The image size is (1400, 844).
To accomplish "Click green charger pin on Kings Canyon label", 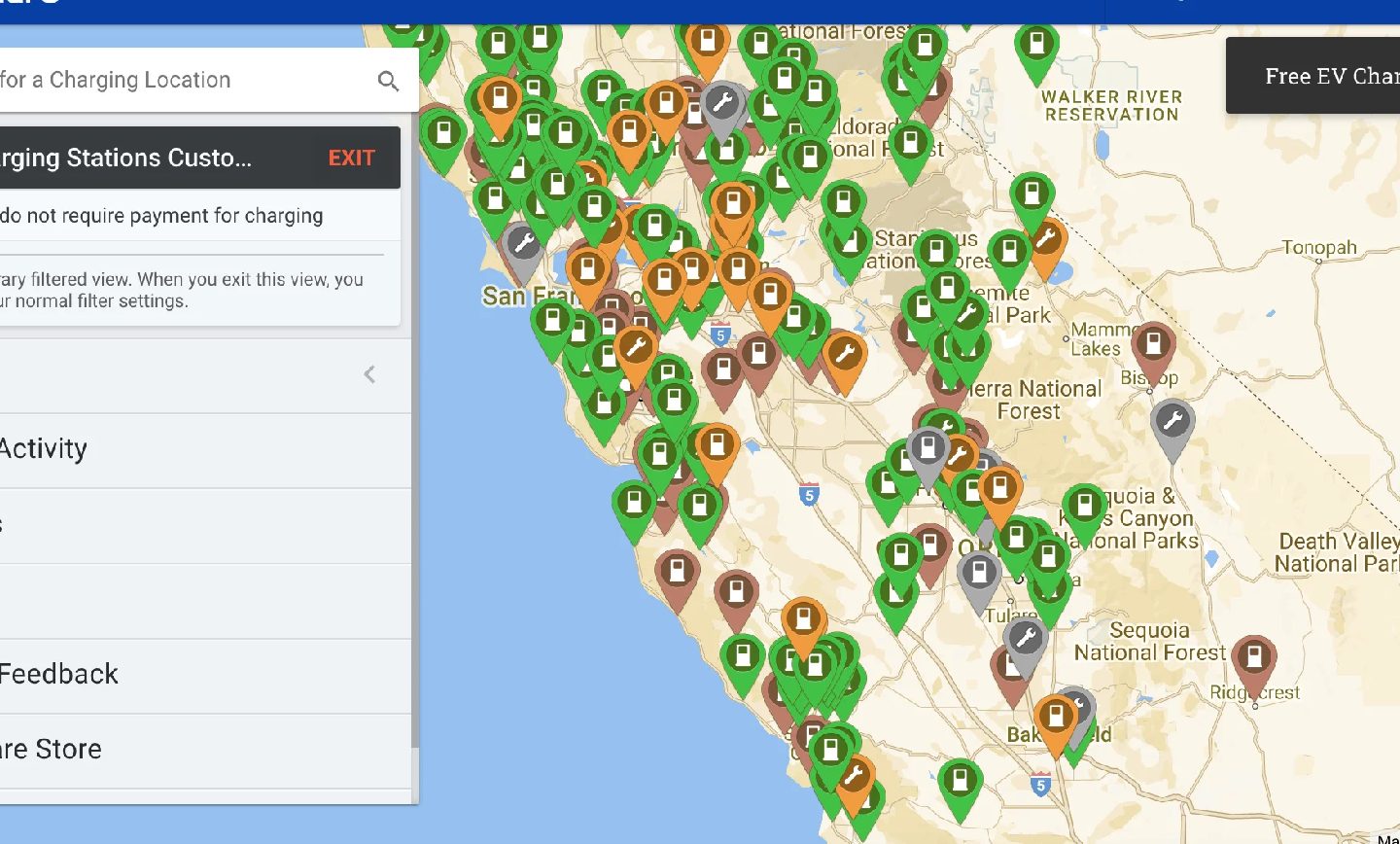I will click(x=1084, y=508).
